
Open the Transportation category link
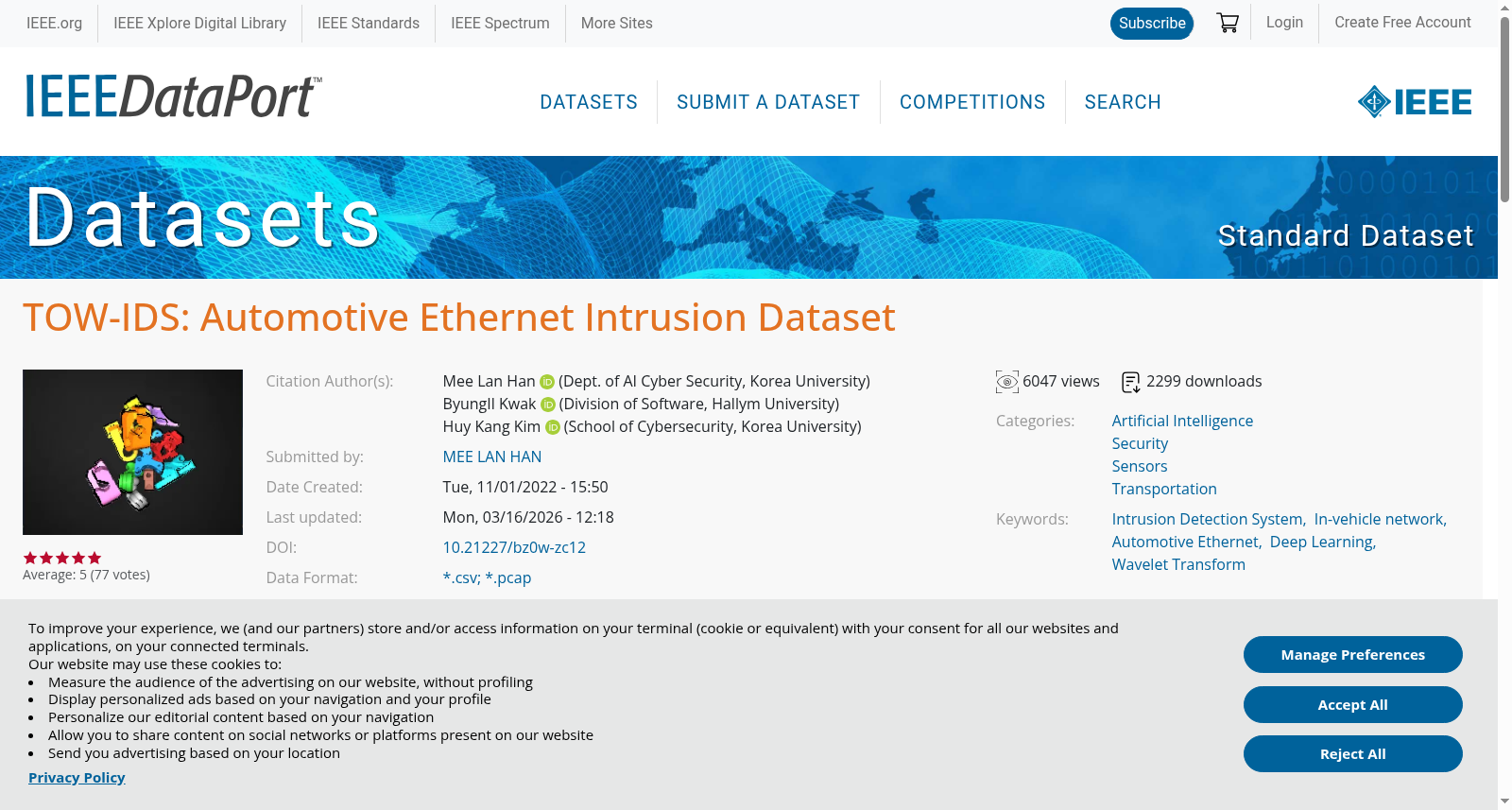point(1164,489)
